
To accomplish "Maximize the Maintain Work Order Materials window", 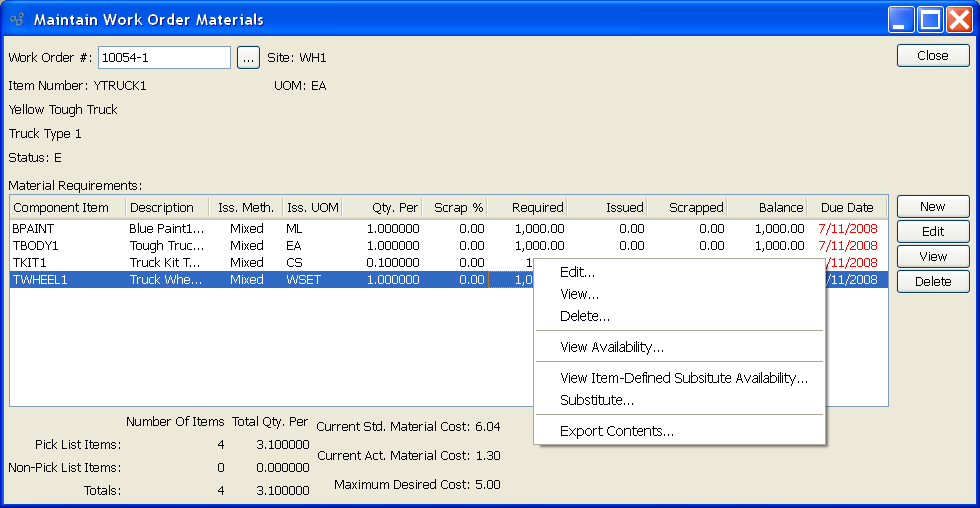I will click(931, 19).
